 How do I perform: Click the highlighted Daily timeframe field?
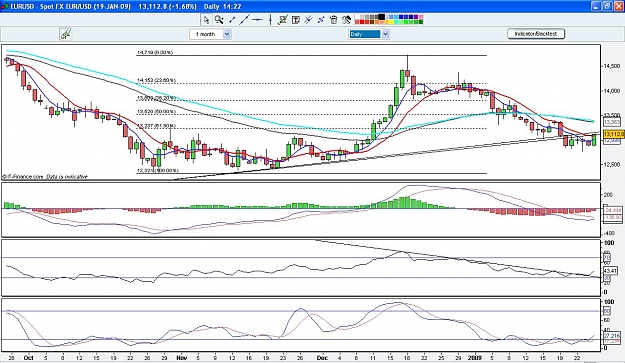point(365,34)
